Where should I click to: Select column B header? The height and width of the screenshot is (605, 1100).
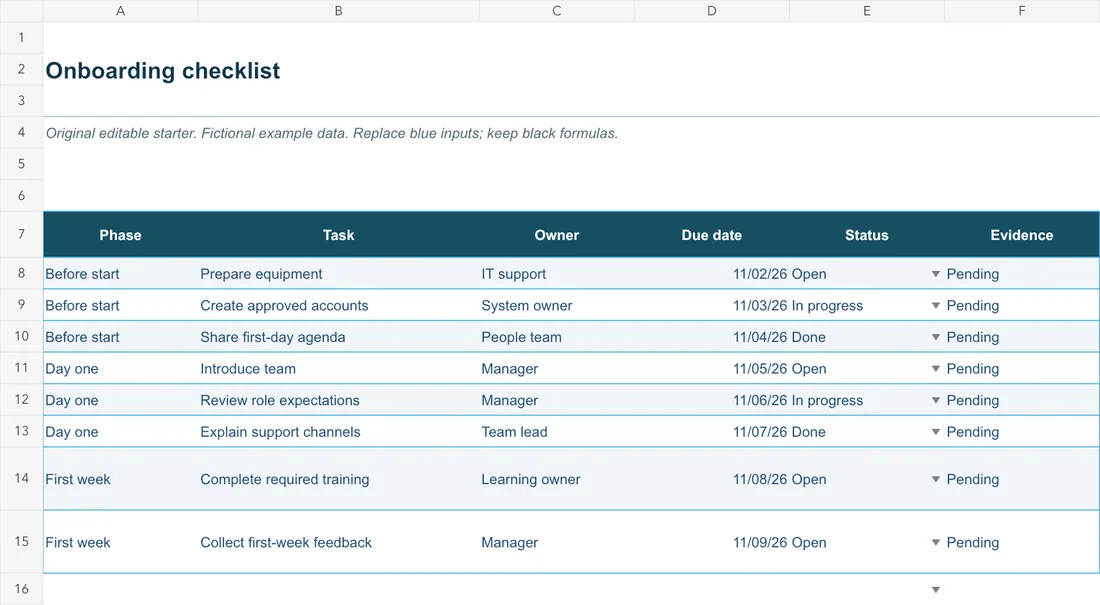[x=338, y=11]
